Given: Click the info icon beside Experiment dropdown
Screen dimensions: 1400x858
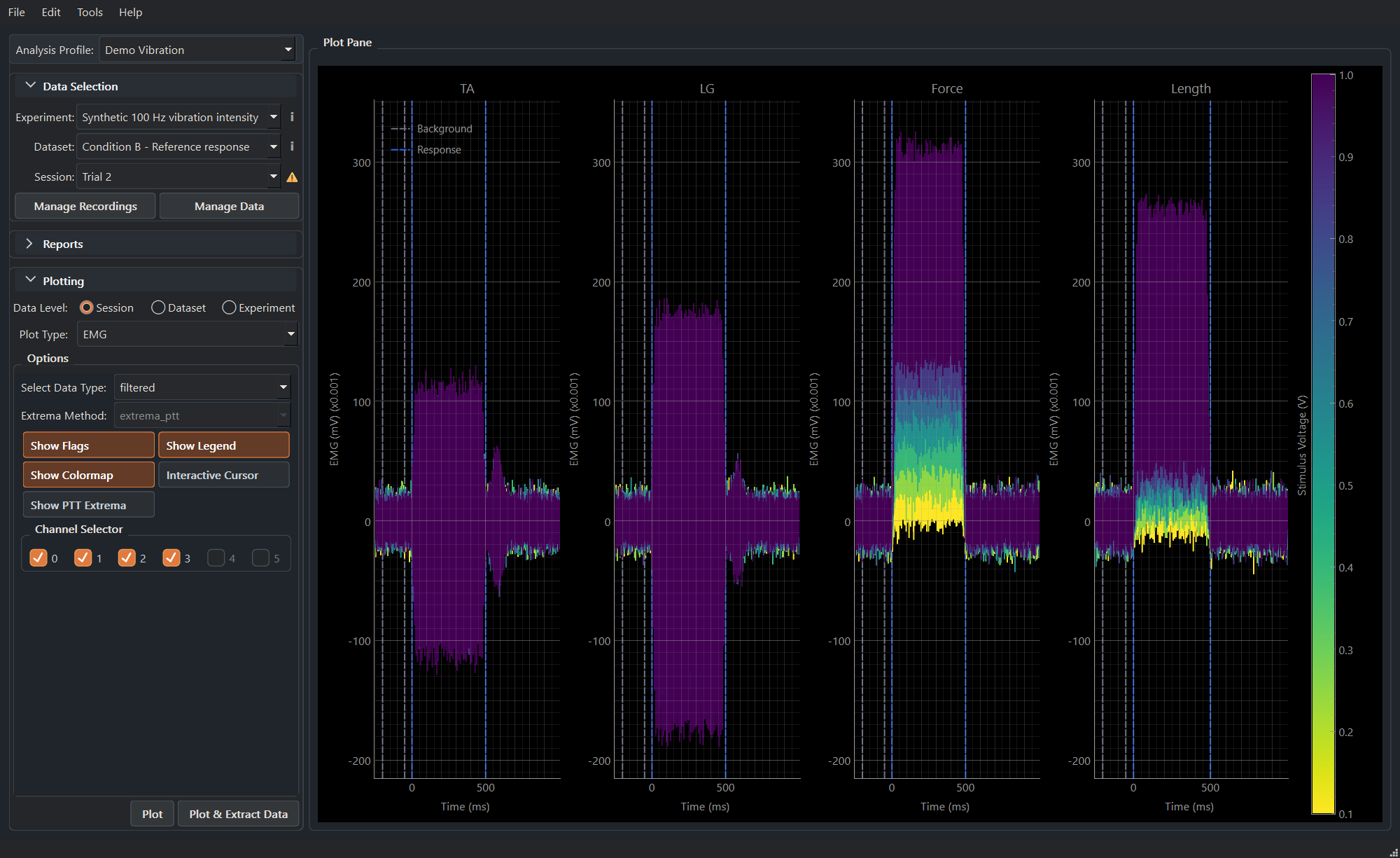Looking at the screenshot, I should (292, 117).
